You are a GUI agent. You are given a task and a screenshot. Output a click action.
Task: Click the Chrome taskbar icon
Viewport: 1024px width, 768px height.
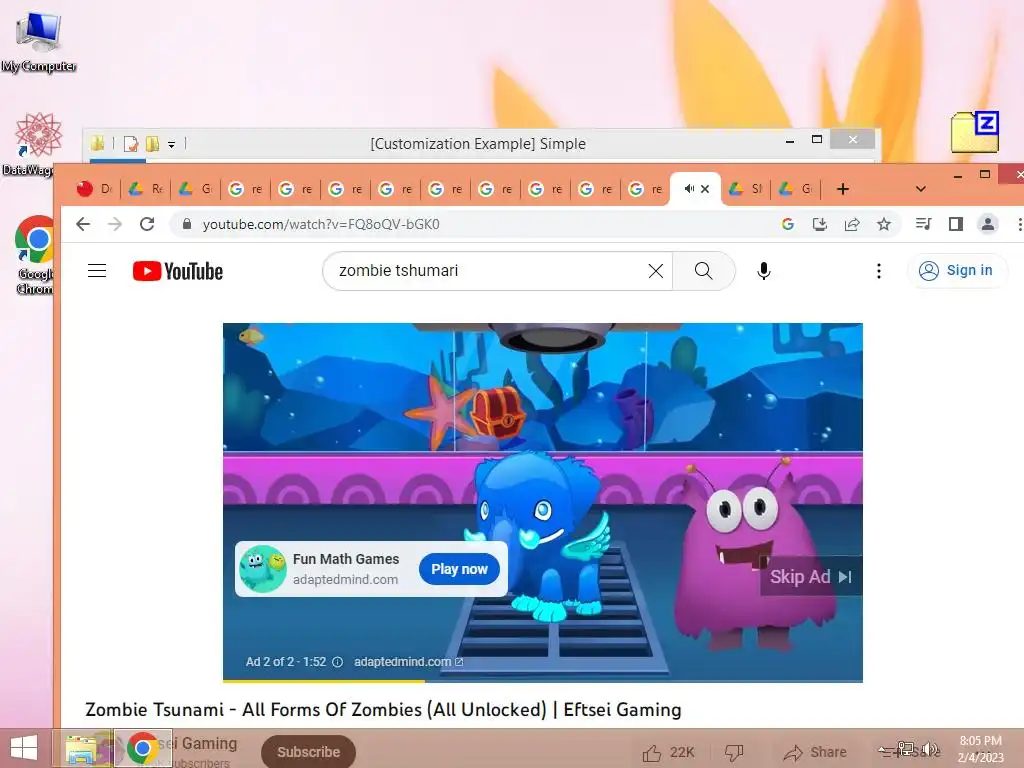[x=143, y=748]
